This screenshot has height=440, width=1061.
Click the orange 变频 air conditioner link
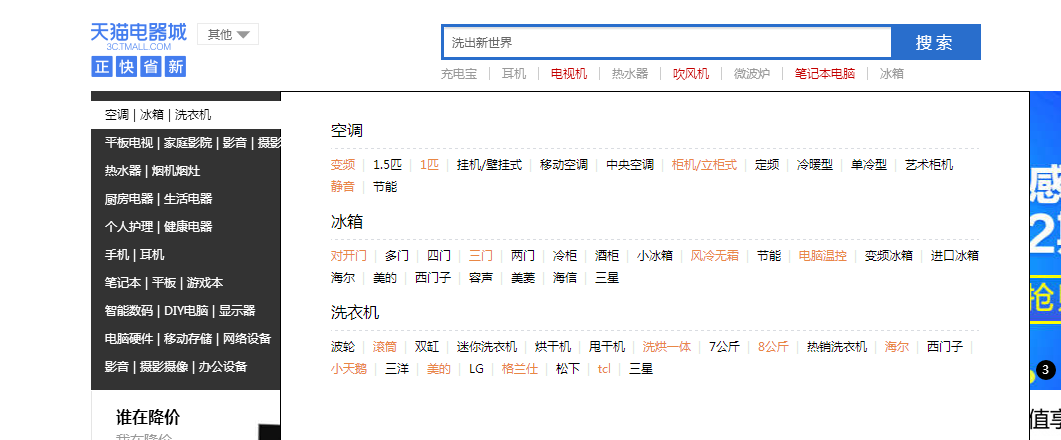(x=343, y=164)
